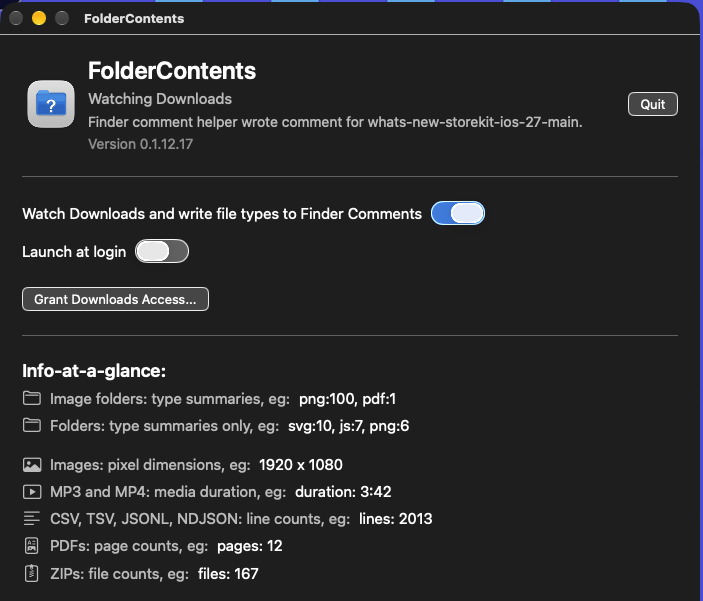Click the PDFs page counts document icon
The image size is (703, 601).
pos(31,546)
